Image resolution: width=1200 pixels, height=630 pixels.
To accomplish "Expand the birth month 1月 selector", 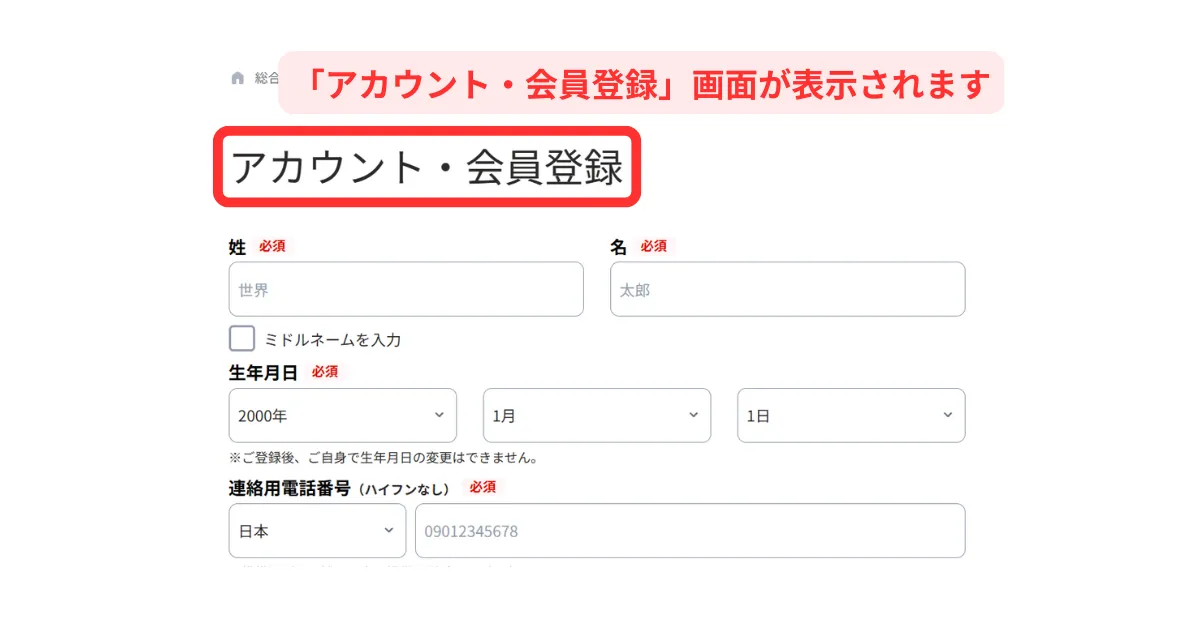I will pos(597,415).
